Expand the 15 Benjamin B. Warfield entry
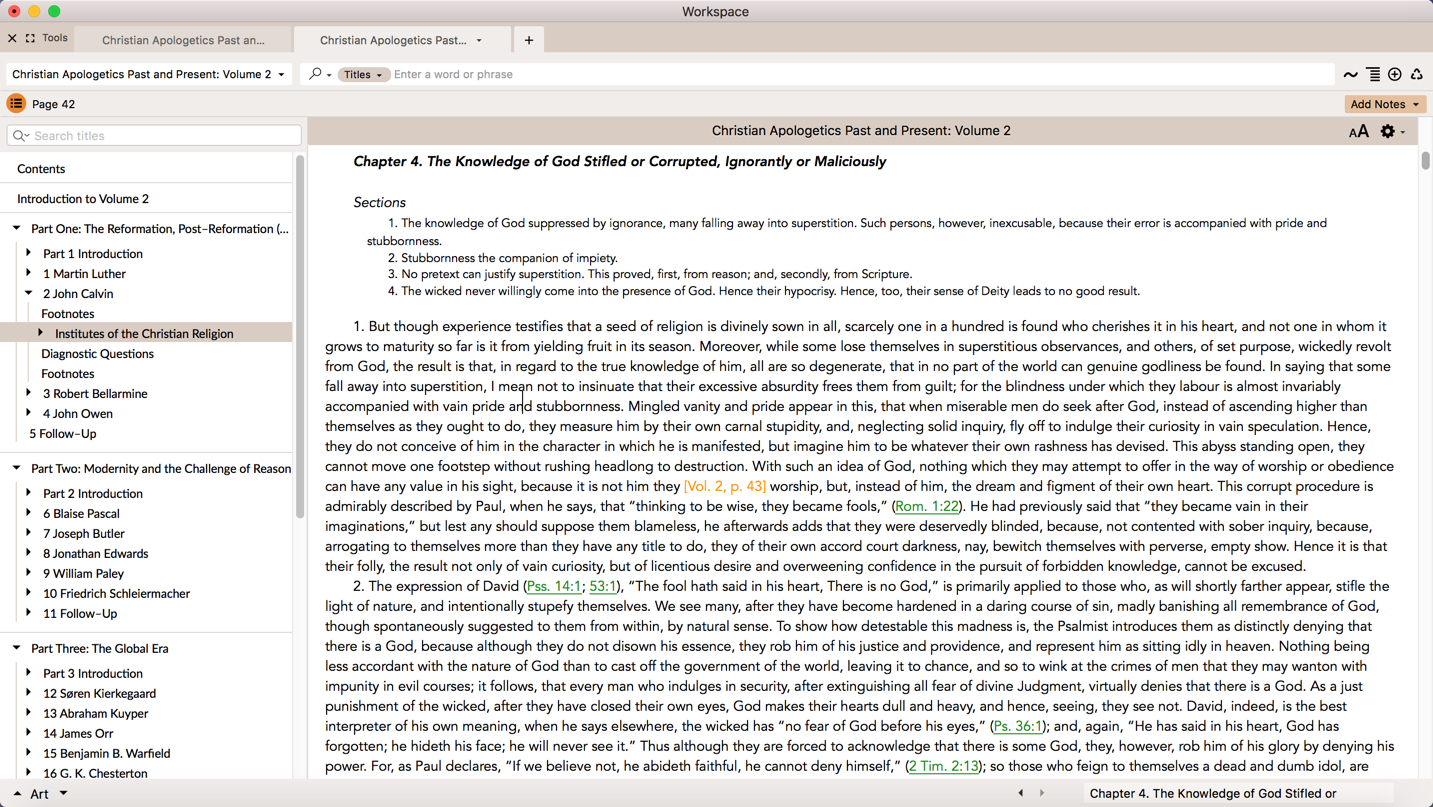 [x=29, y=753]
